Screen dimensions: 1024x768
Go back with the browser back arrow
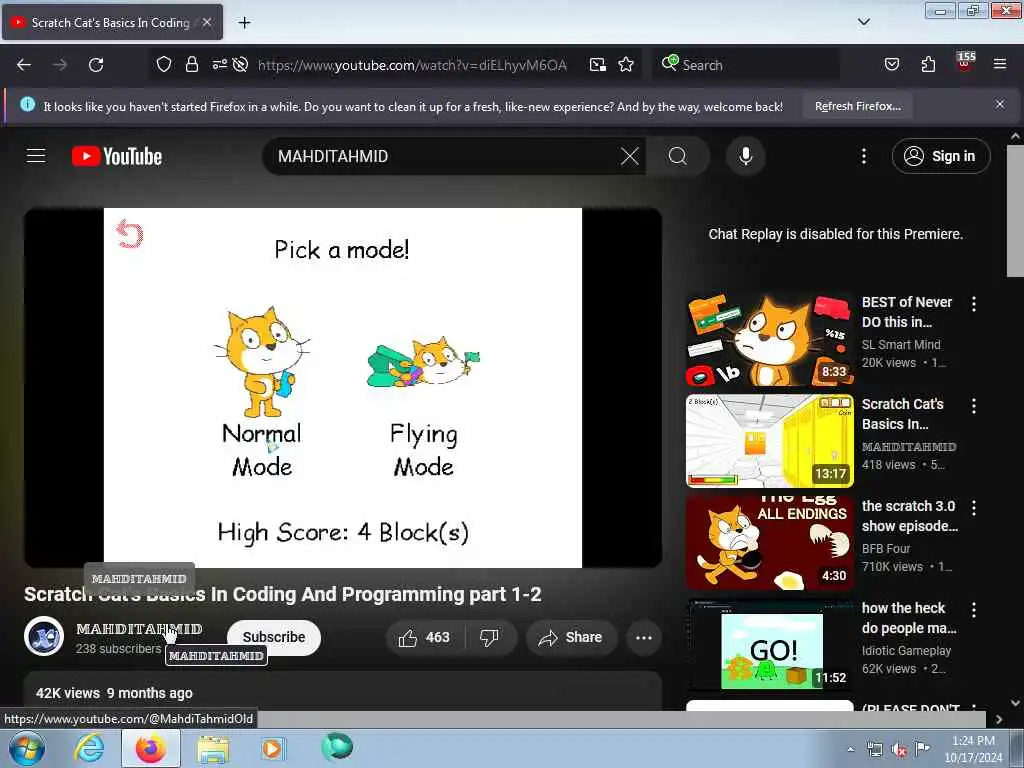[24, 65]
